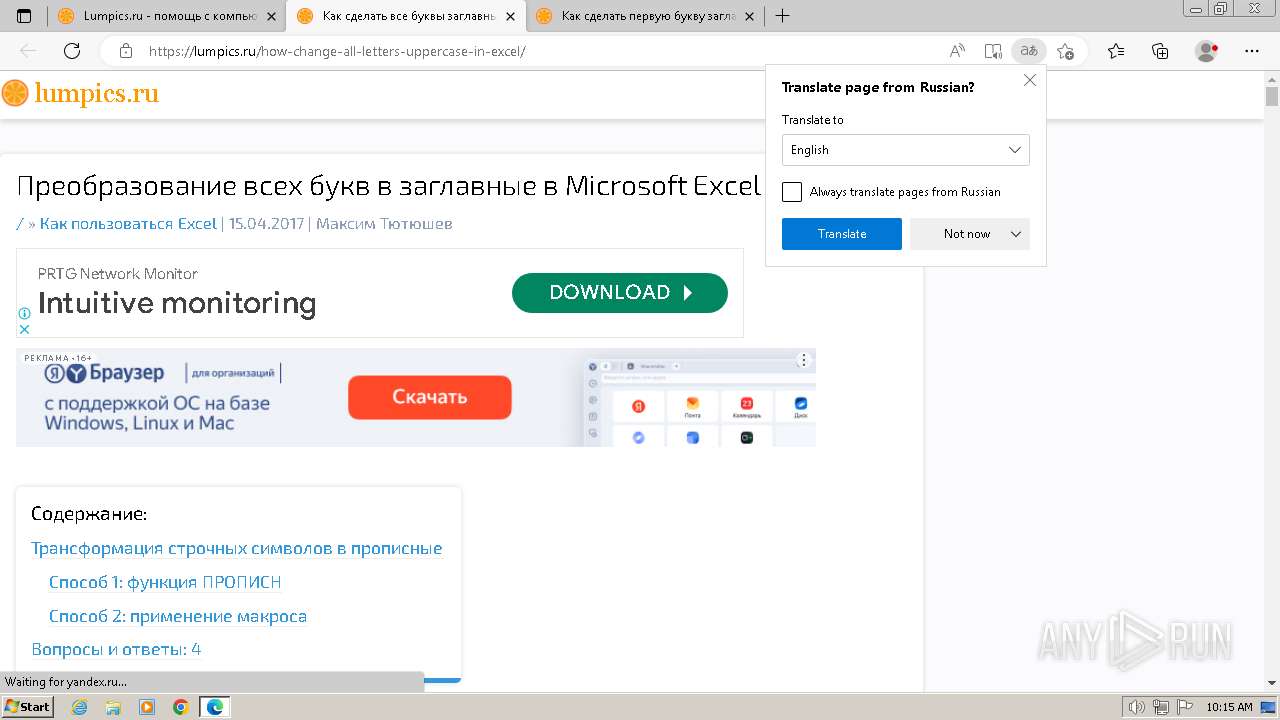The width and height of the screenshot is (1280, 720).
Task: Close the translate popup with X
Action: 1030,80
